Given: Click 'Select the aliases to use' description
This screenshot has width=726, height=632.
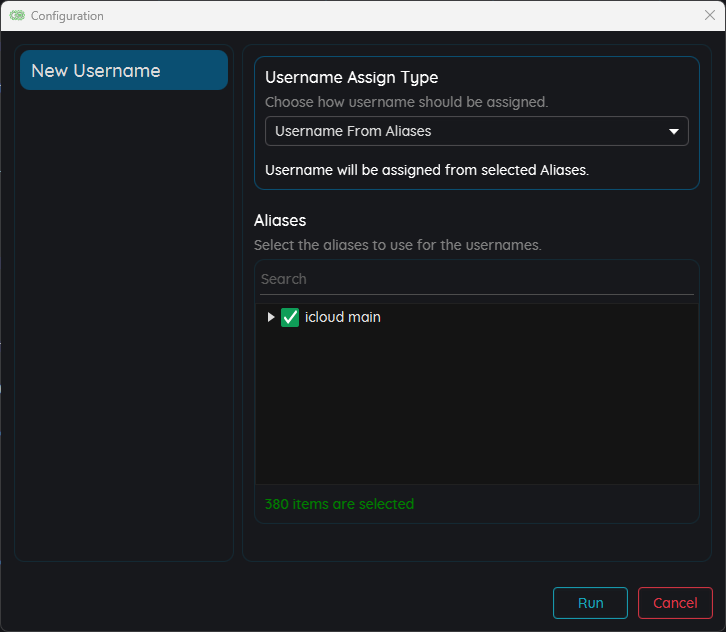Looking at the screenshot, I should [397, 245].
